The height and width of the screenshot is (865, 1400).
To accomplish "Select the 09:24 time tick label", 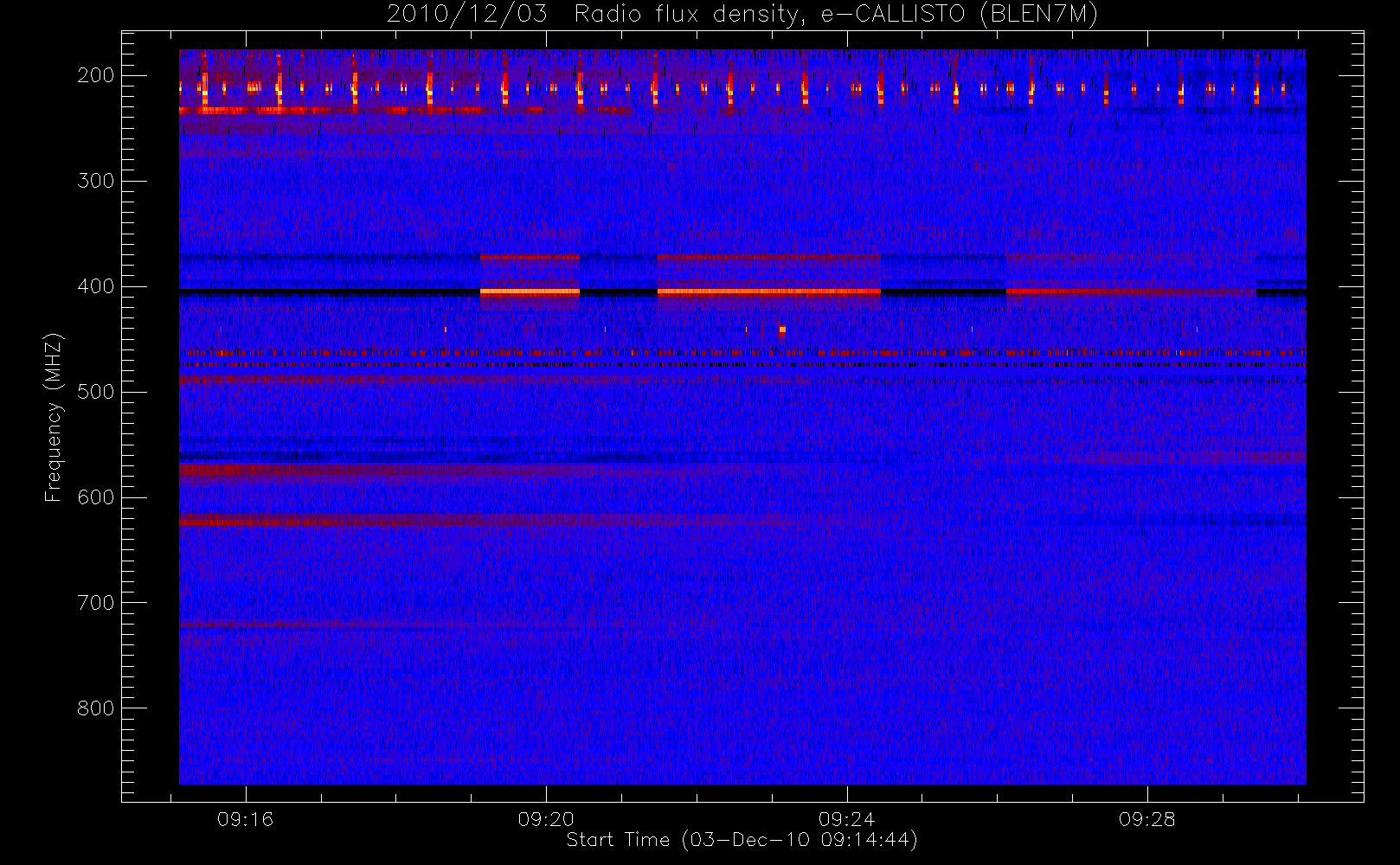I will (x=846, y=819).
